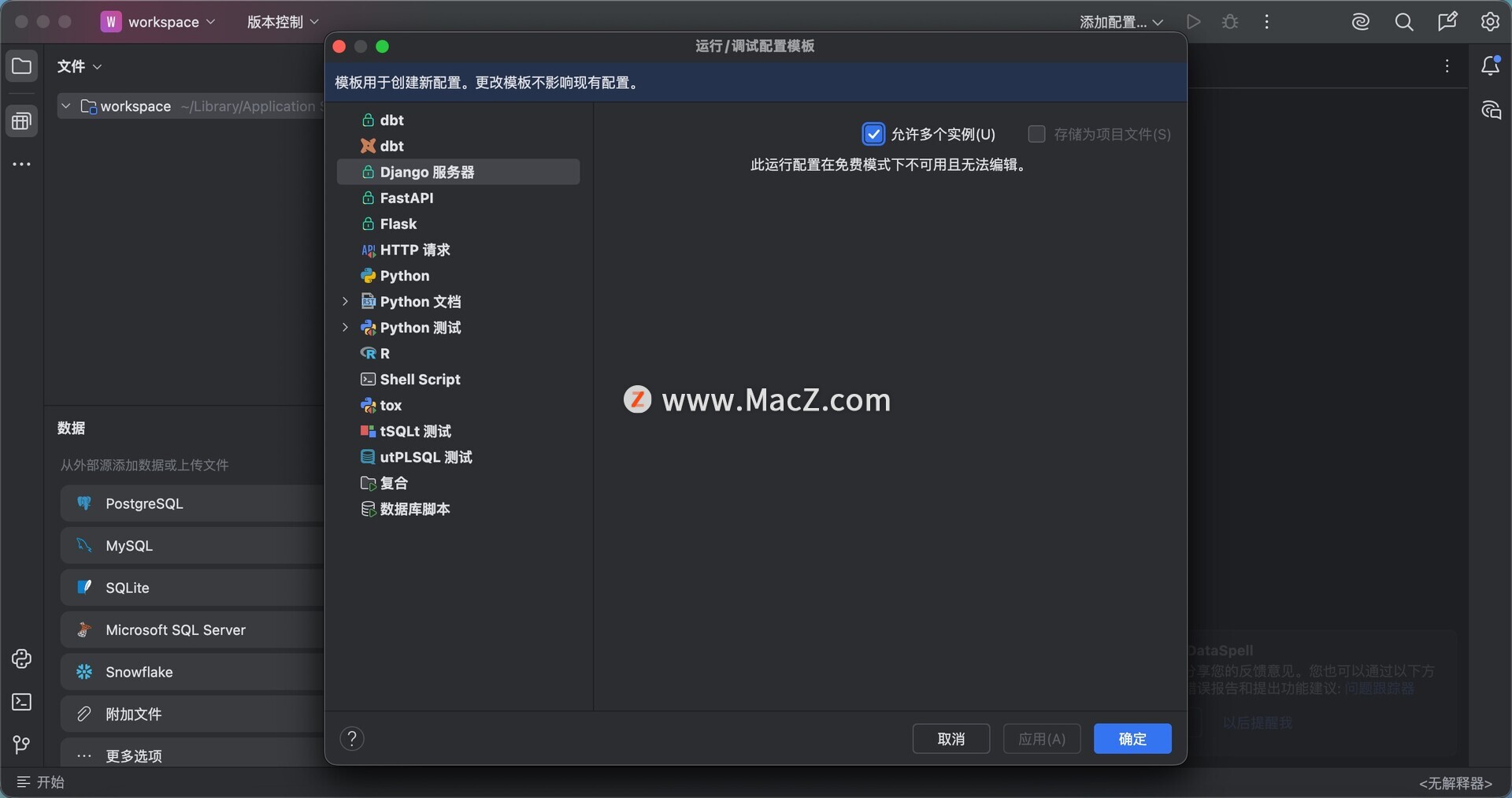Open Python packages tool icon

pyautogui.click(x=22, y=659)
